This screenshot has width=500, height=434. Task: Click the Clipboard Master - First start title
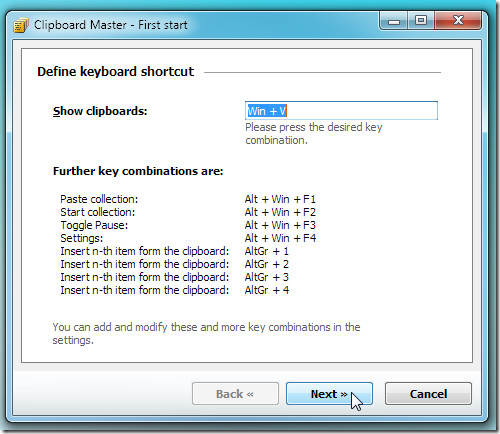111,25
